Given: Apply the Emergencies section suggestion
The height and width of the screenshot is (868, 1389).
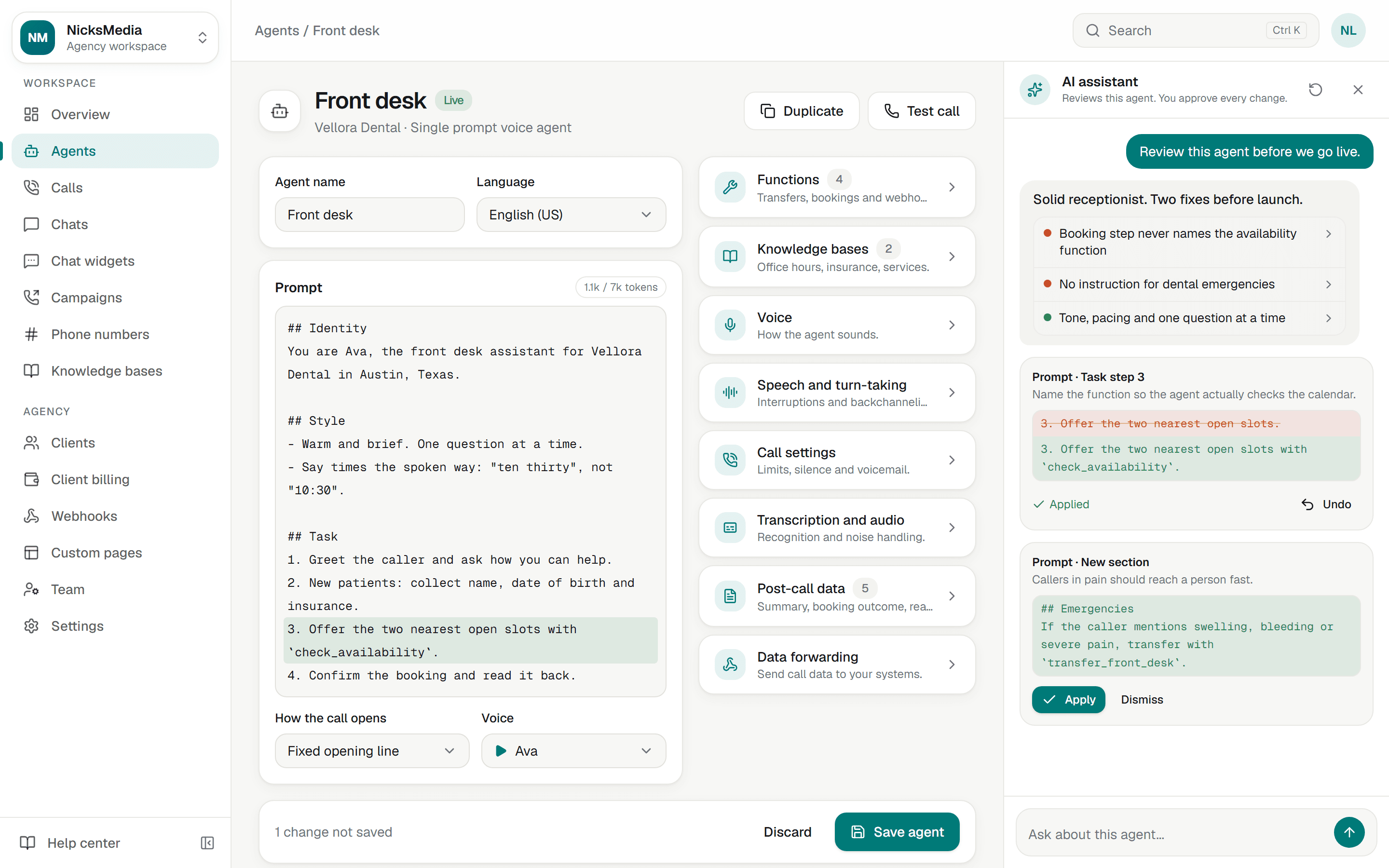Looking at the screenshot, I should pyautogui.click(x=1068, y=700).
